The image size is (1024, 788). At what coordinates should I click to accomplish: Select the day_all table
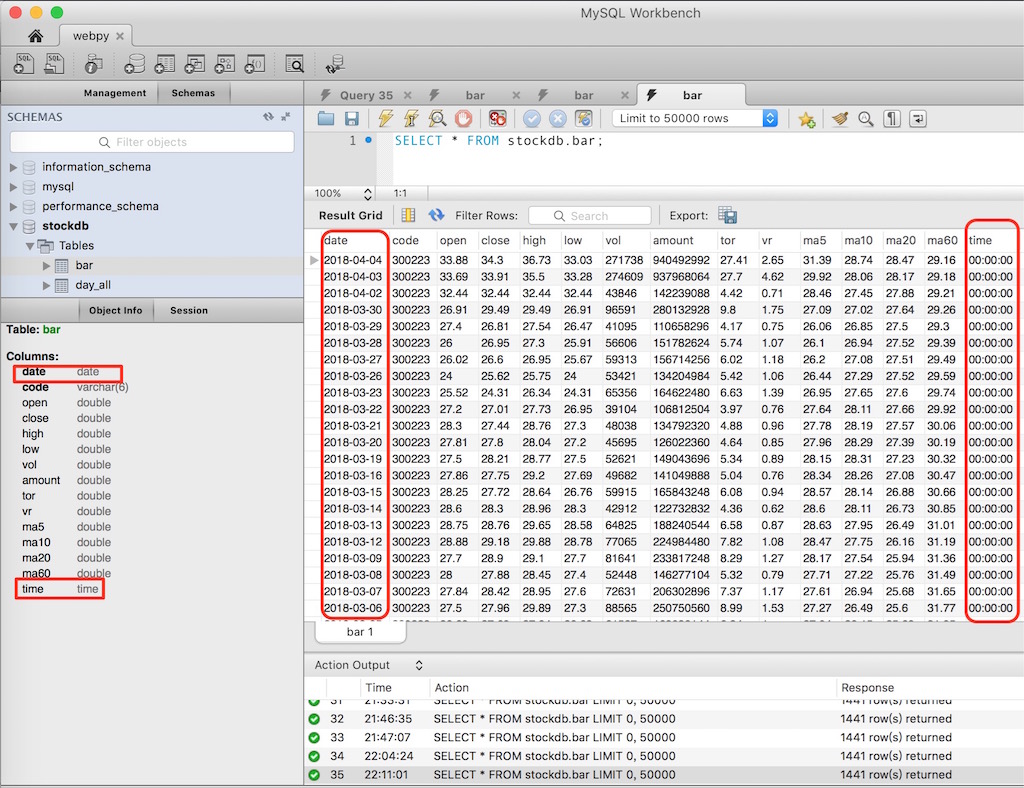tap(92, 285)
